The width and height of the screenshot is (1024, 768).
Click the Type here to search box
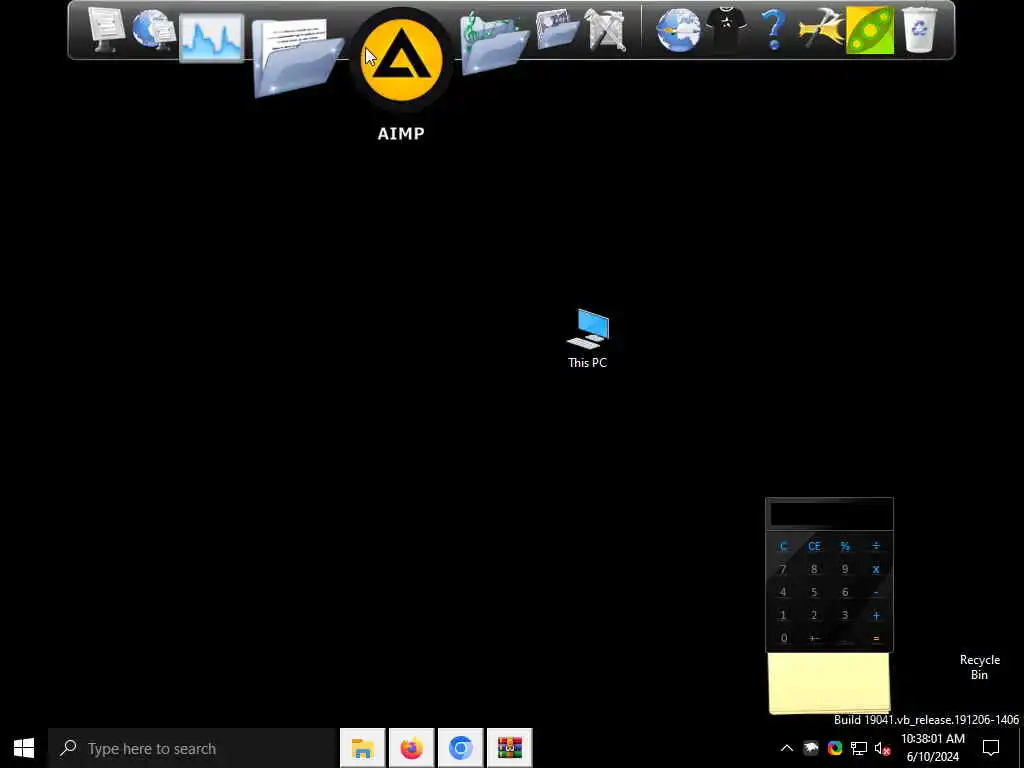[x=192, y=748]
